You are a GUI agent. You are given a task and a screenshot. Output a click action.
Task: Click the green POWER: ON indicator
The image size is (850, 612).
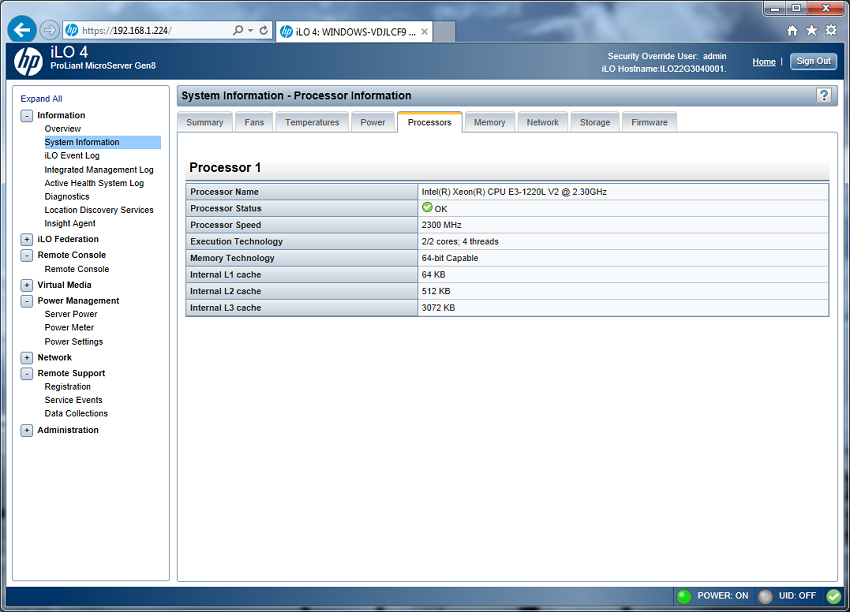(684, 596)
